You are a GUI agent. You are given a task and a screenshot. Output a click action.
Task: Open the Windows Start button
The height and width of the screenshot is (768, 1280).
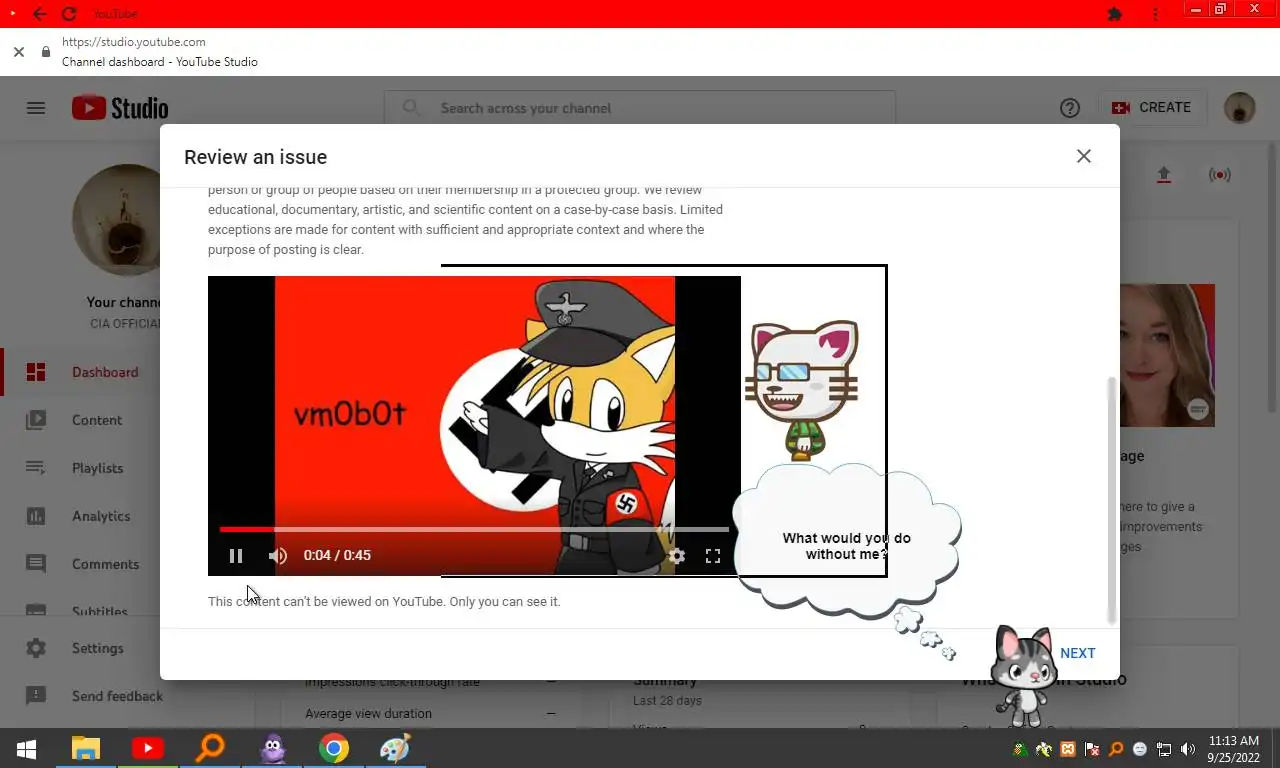26,748
